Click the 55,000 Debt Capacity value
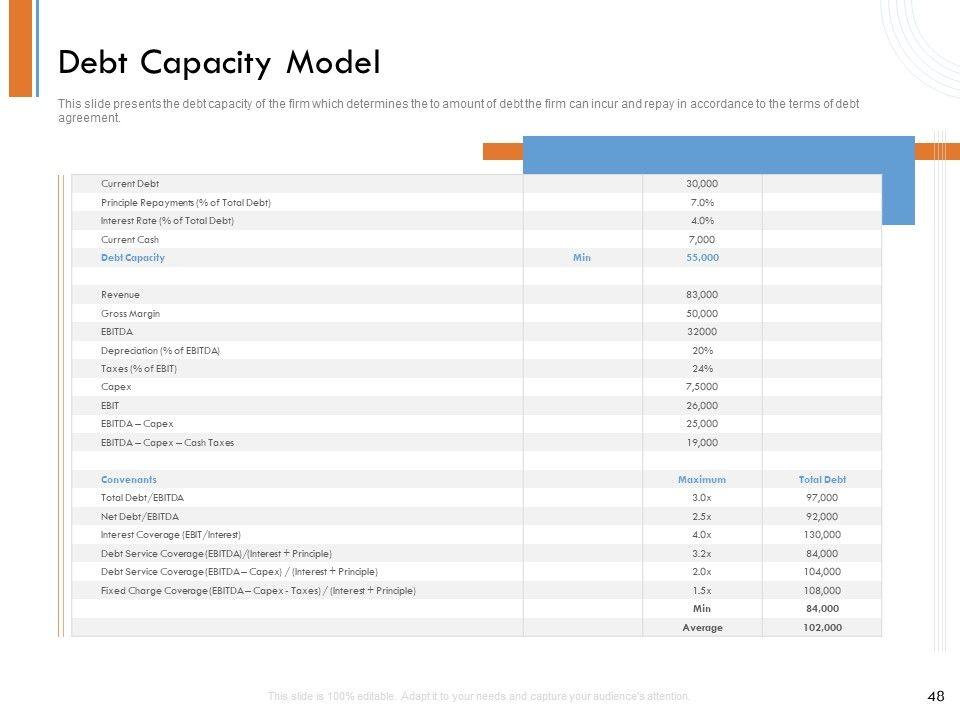The width and height of the screenshot is (960, 720). pyautogui.click(x=702, y=258)
